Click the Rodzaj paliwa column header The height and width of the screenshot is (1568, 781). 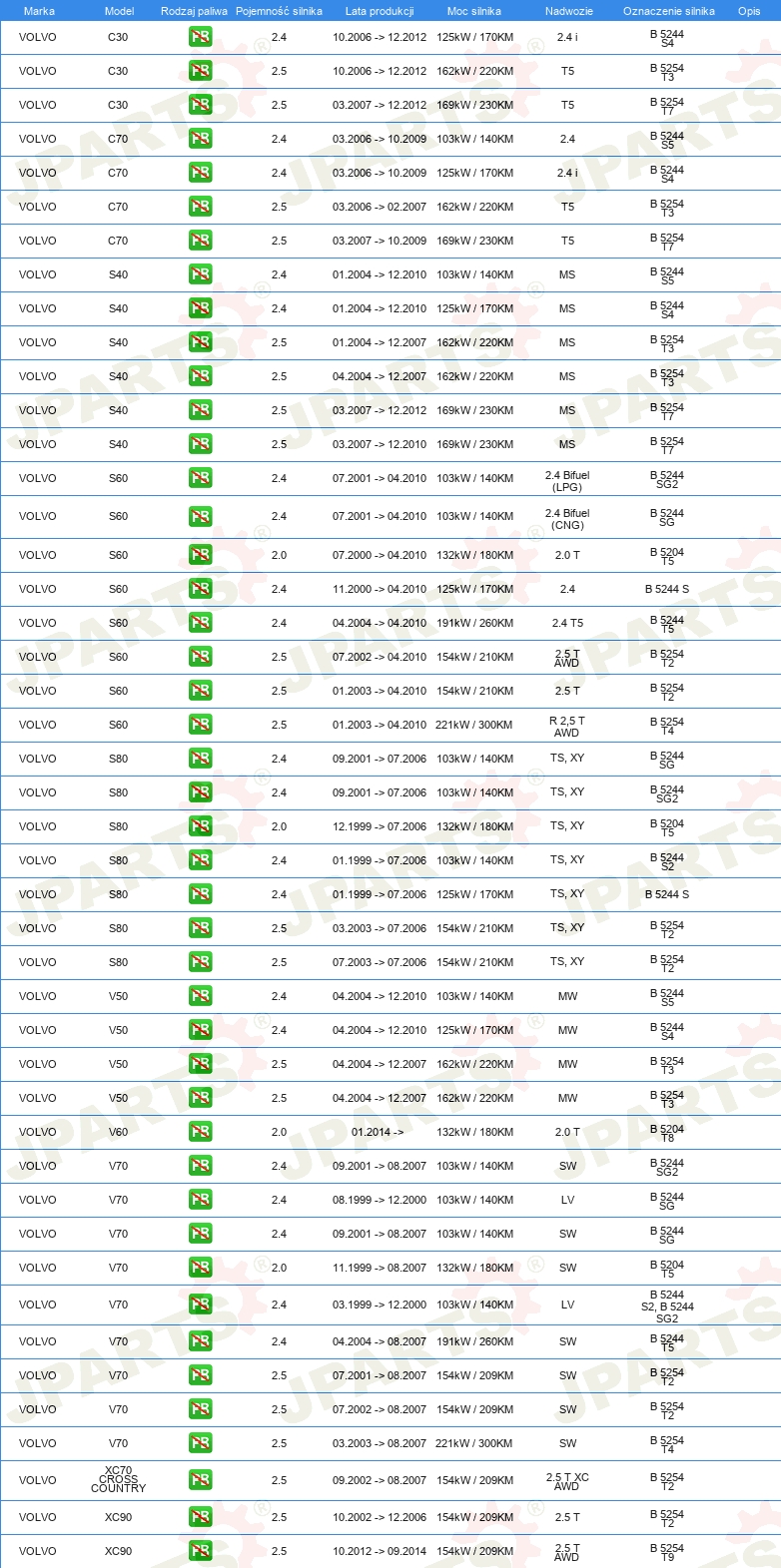tap(194, 11)
